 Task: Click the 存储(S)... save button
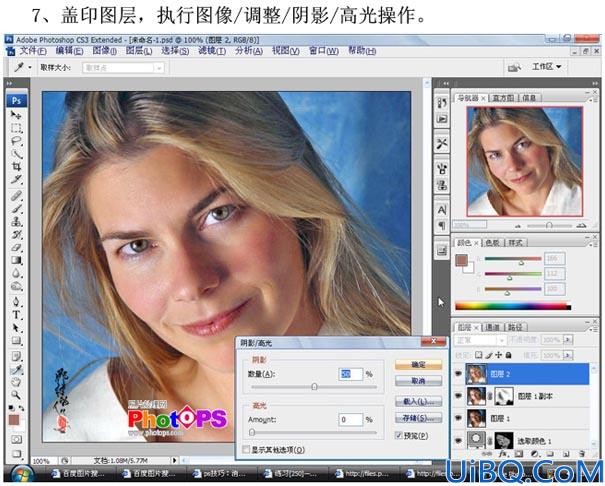pyautogui.click(x=418, y=418)
